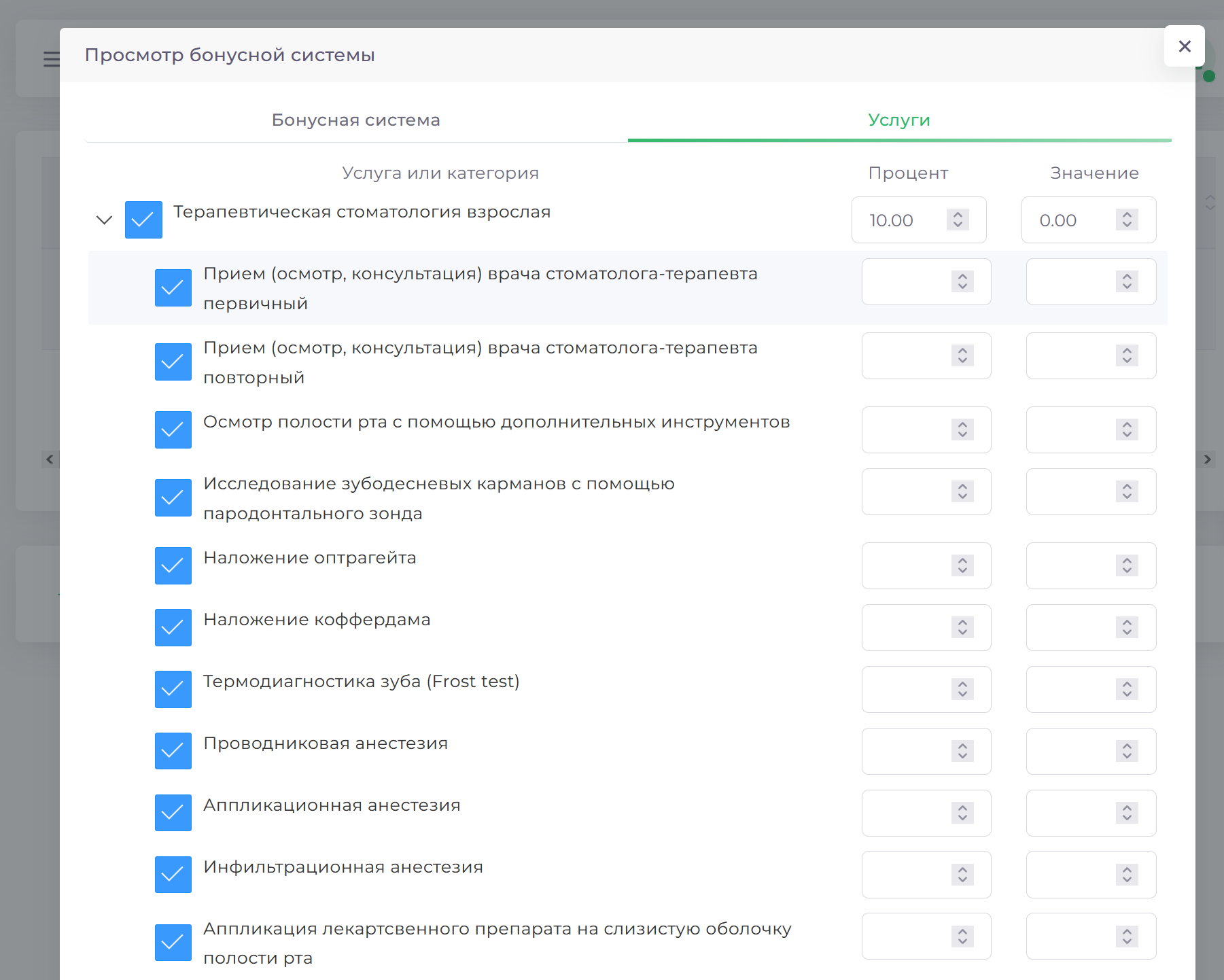The height and width of the screenshot is (980, 1224).
Task: Uncheck Наложение коффердама
Action: point(173,628)
